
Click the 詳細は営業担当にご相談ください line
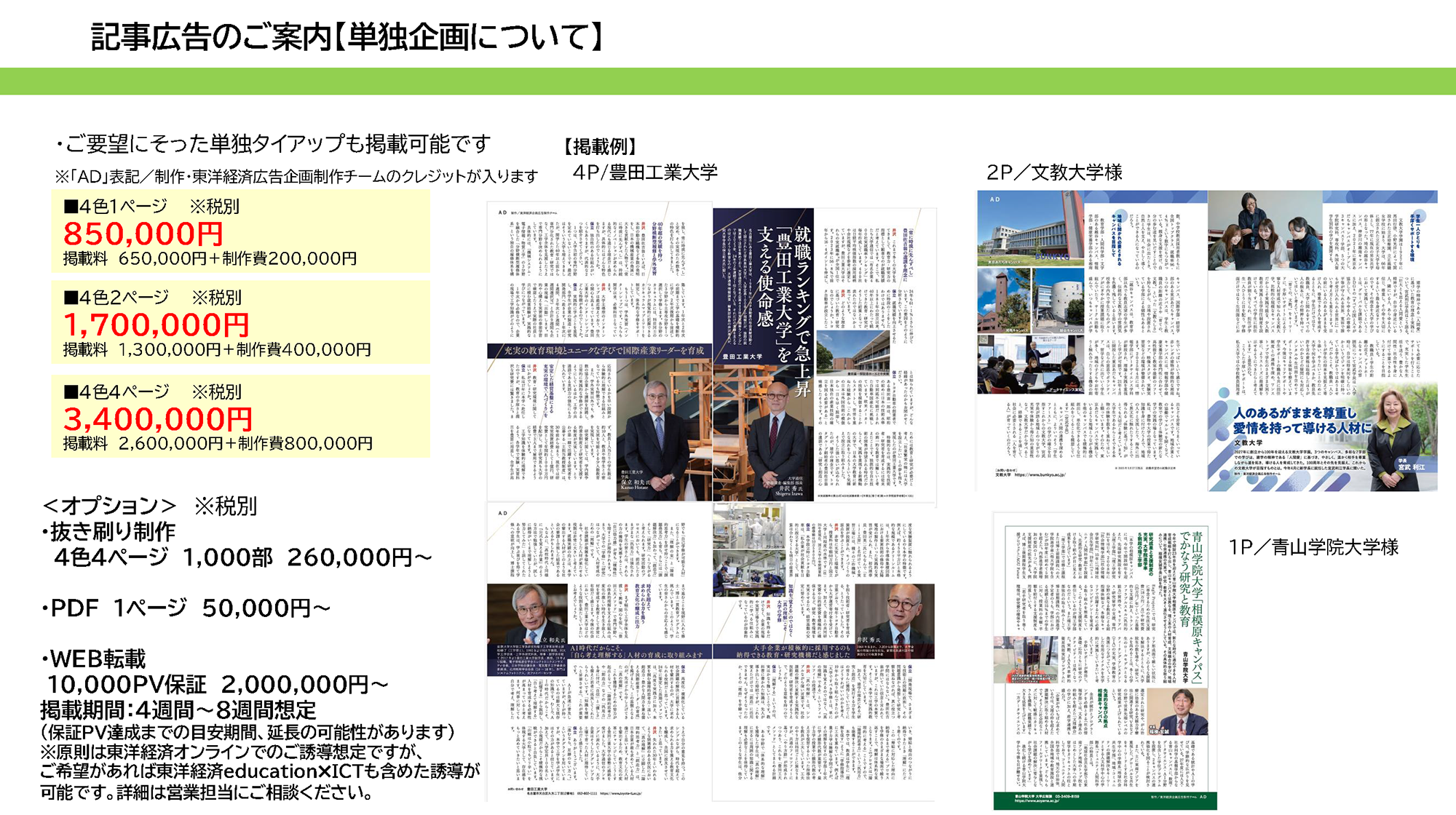(x=245, y=792)
